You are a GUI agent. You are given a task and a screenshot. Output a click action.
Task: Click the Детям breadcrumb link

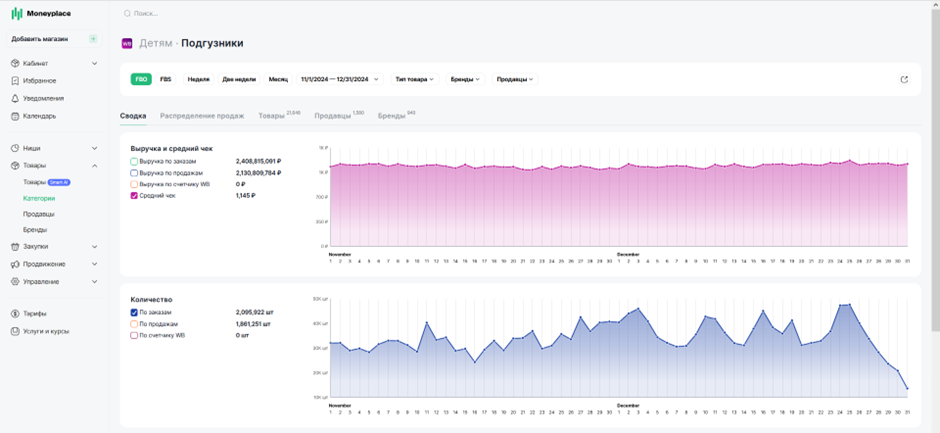tap(155, 44)
